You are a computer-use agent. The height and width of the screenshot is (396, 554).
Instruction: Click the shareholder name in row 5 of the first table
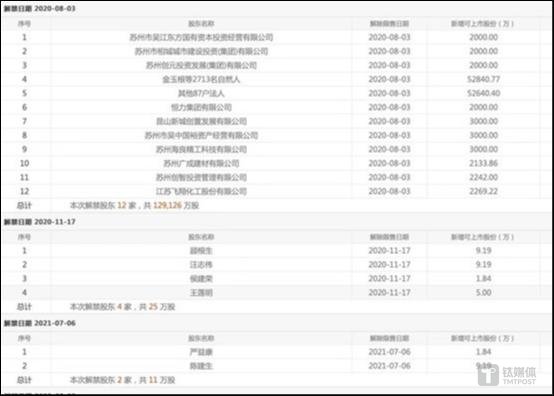(x=201, y=94)
